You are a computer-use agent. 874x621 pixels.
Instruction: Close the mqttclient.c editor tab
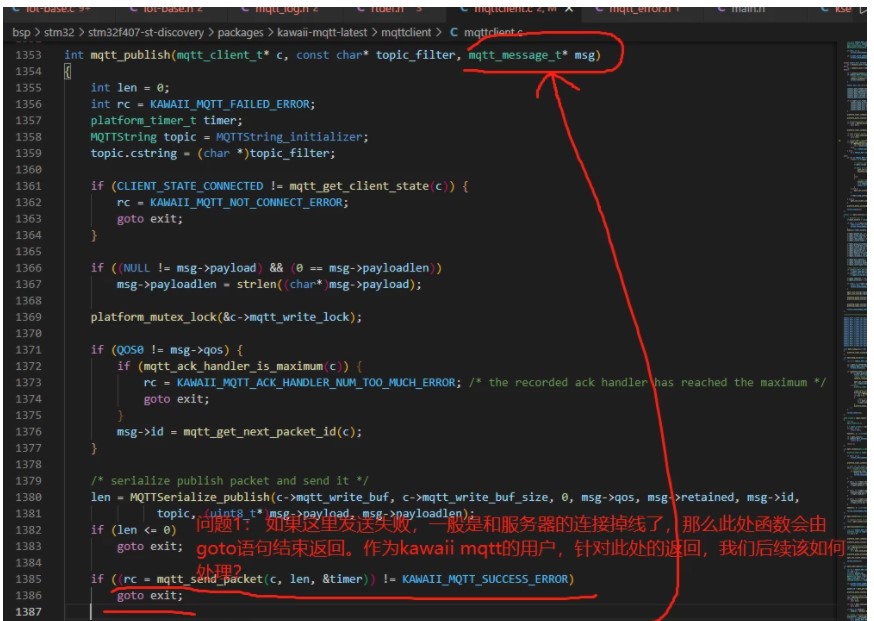tap(569, 9)
